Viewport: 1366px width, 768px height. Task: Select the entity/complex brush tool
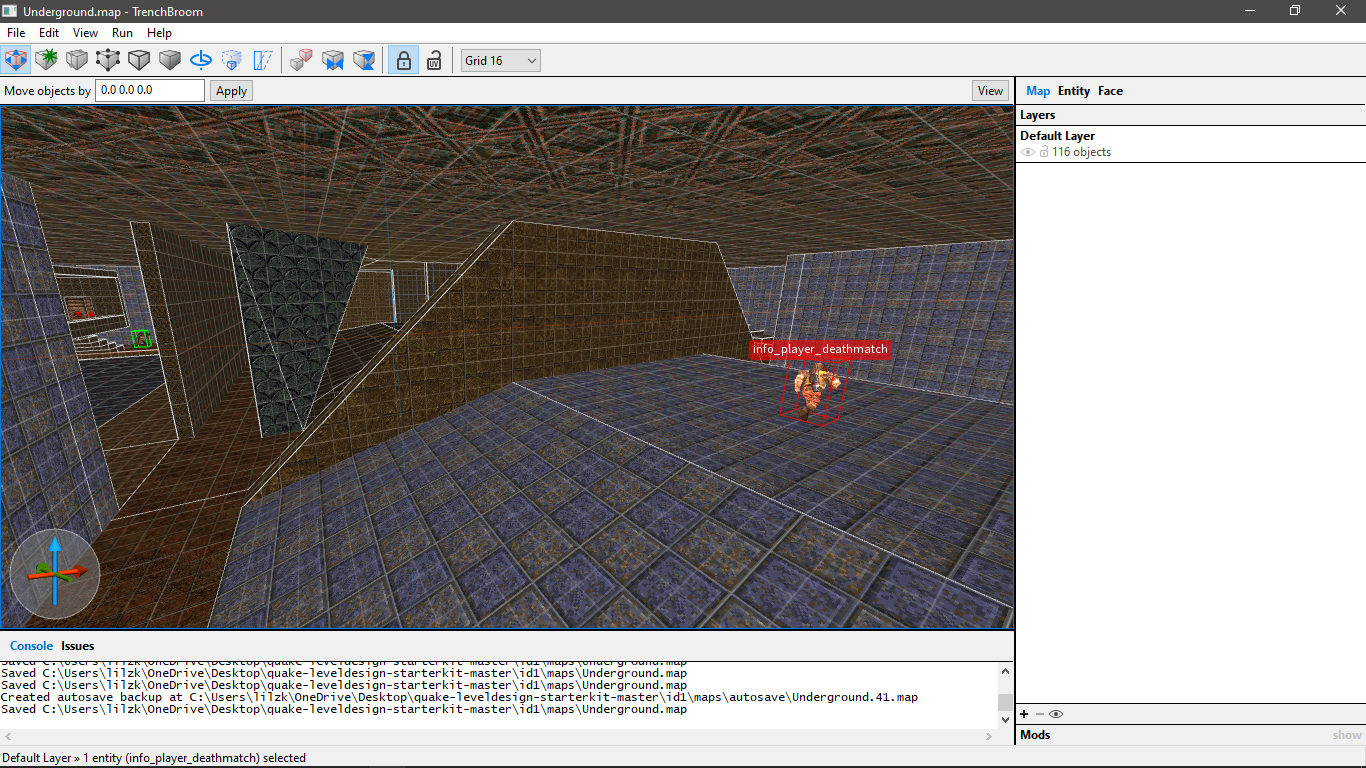[77, 60]
